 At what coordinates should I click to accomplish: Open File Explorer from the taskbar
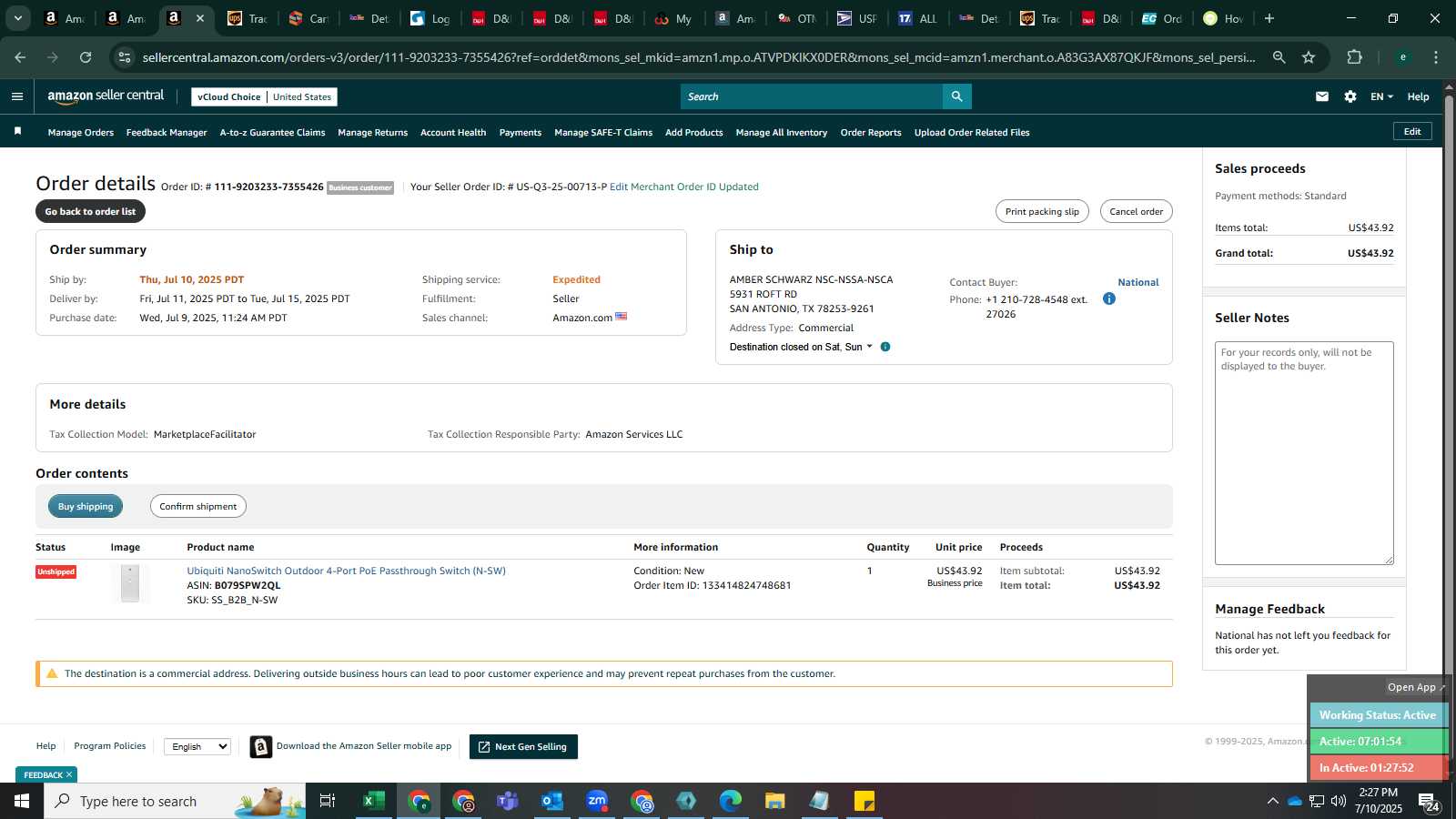775,801
